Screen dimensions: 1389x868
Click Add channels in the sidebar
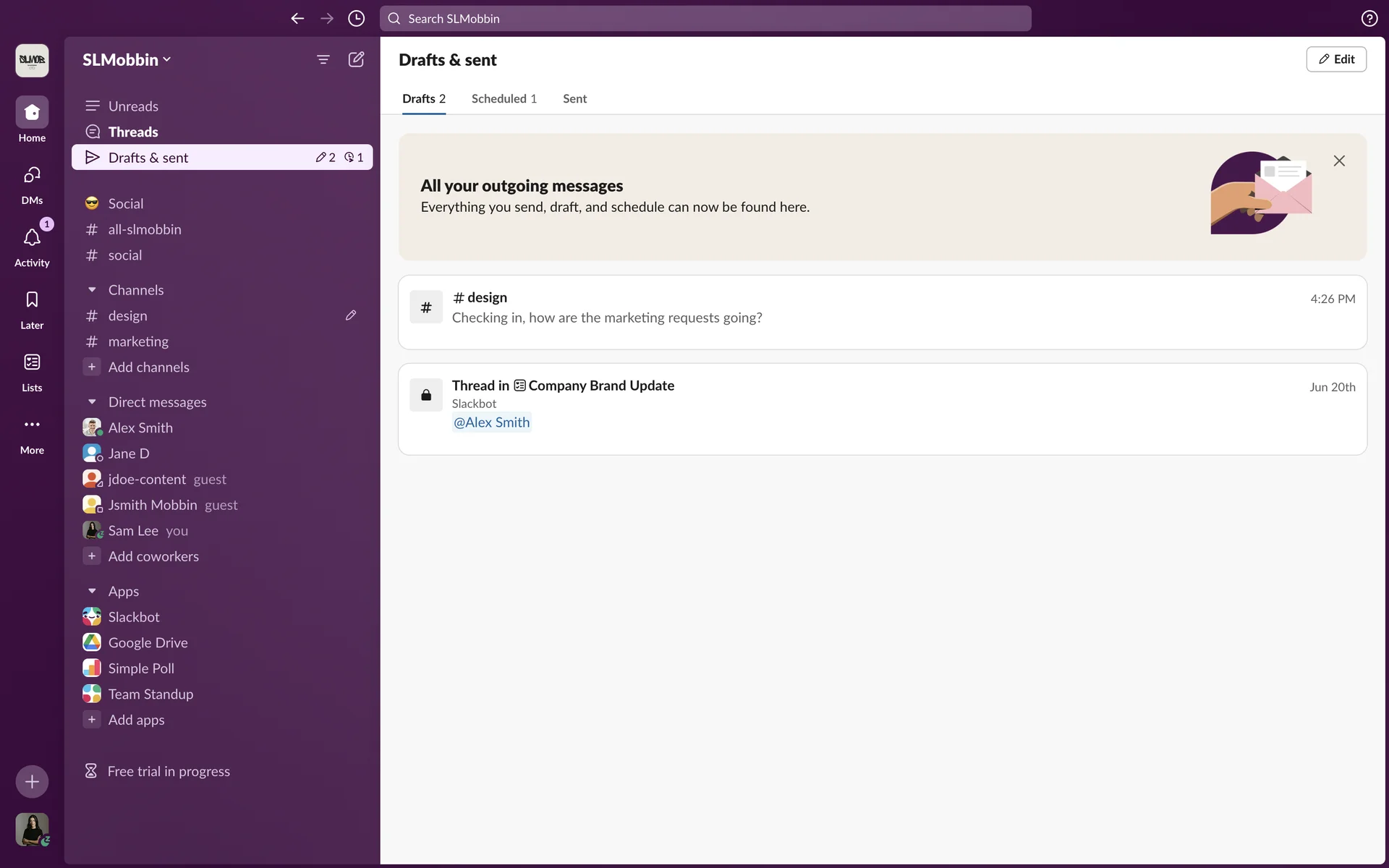click(x=148, y=367)
